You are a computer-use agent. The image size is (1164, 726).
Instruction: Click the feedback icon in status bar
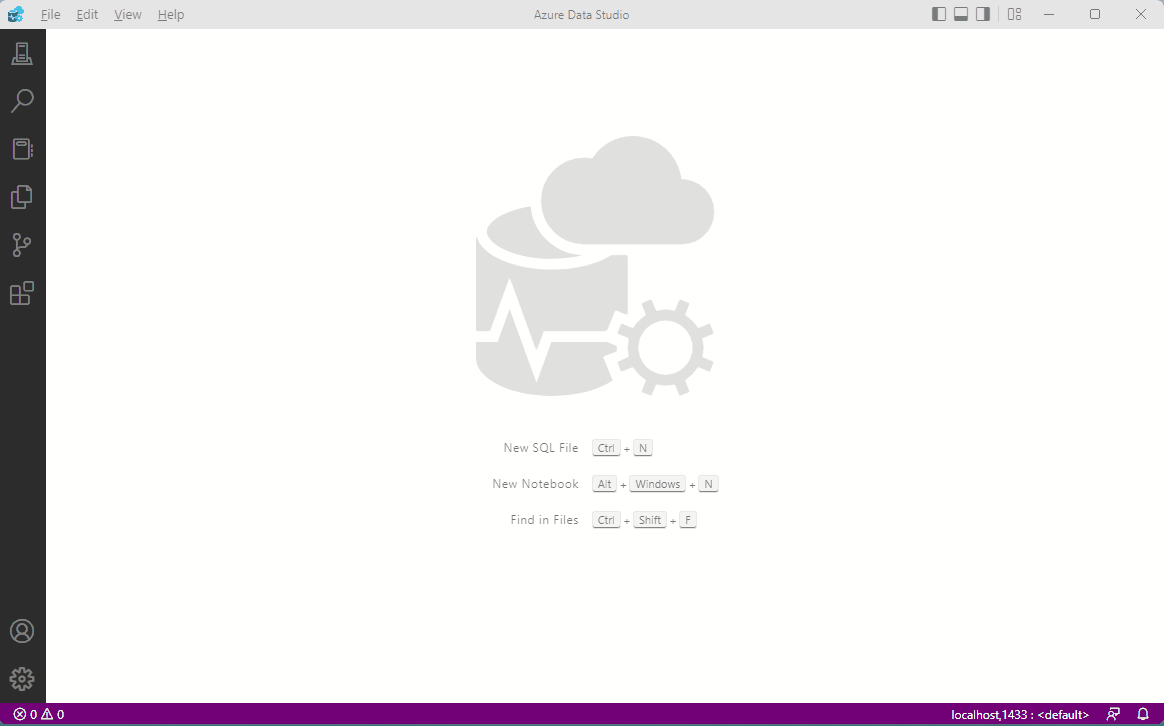point(1113,714)
